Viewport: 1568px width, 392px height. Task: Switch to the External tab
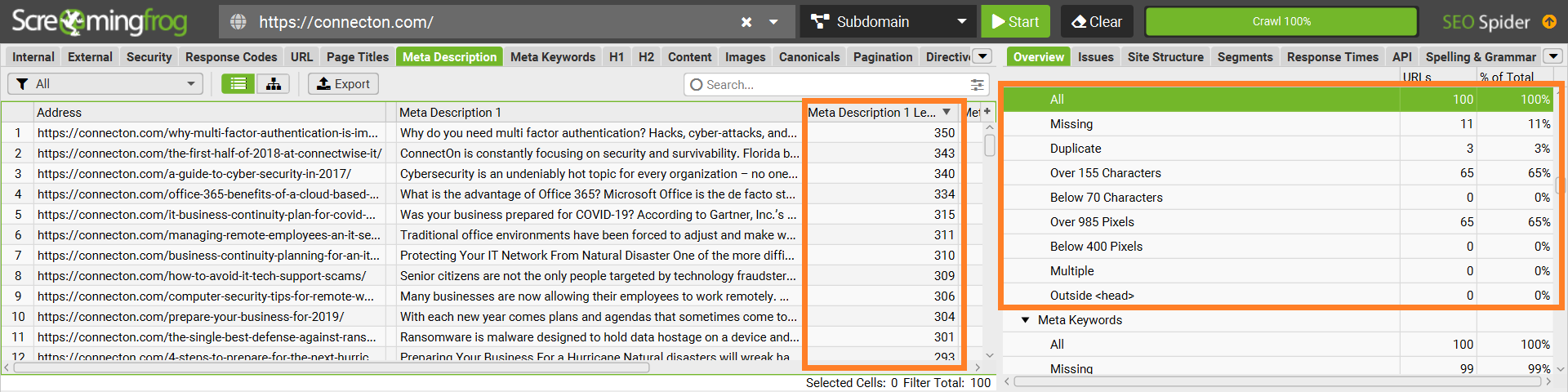pyautogui.click(x=90, y=56)
